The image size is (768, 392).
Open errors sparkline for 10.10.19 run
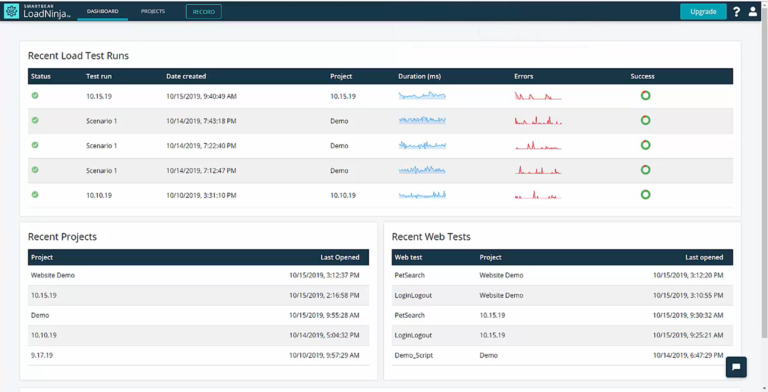click(x=538, y=195)
